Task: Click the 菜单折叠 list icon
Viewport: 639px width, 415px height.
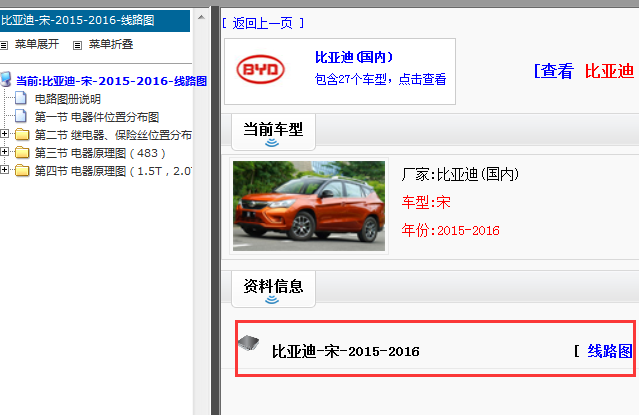Action: [x=77, y=45]
